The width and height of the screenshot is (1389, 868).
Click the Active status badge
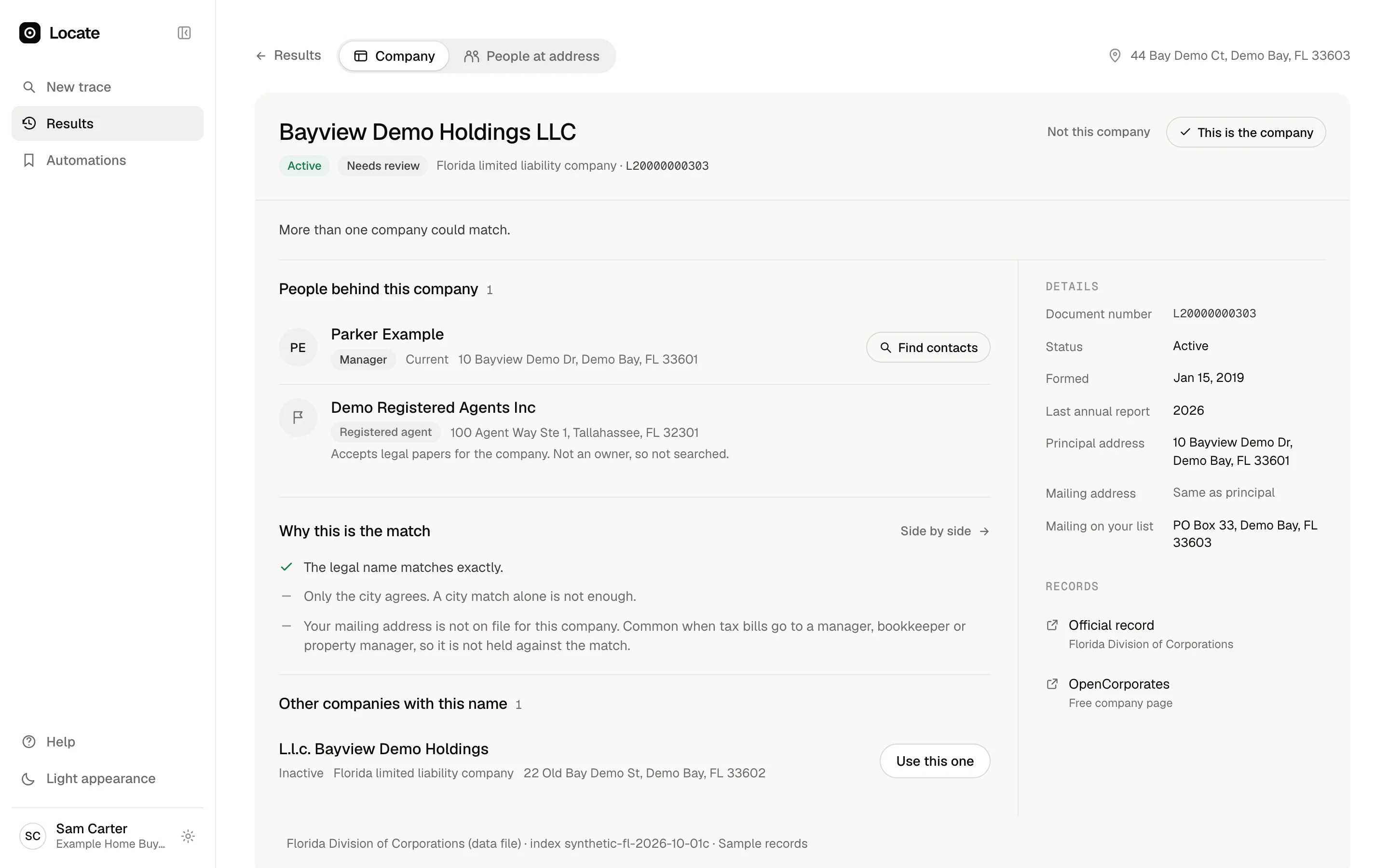click(x=304, y=166)
